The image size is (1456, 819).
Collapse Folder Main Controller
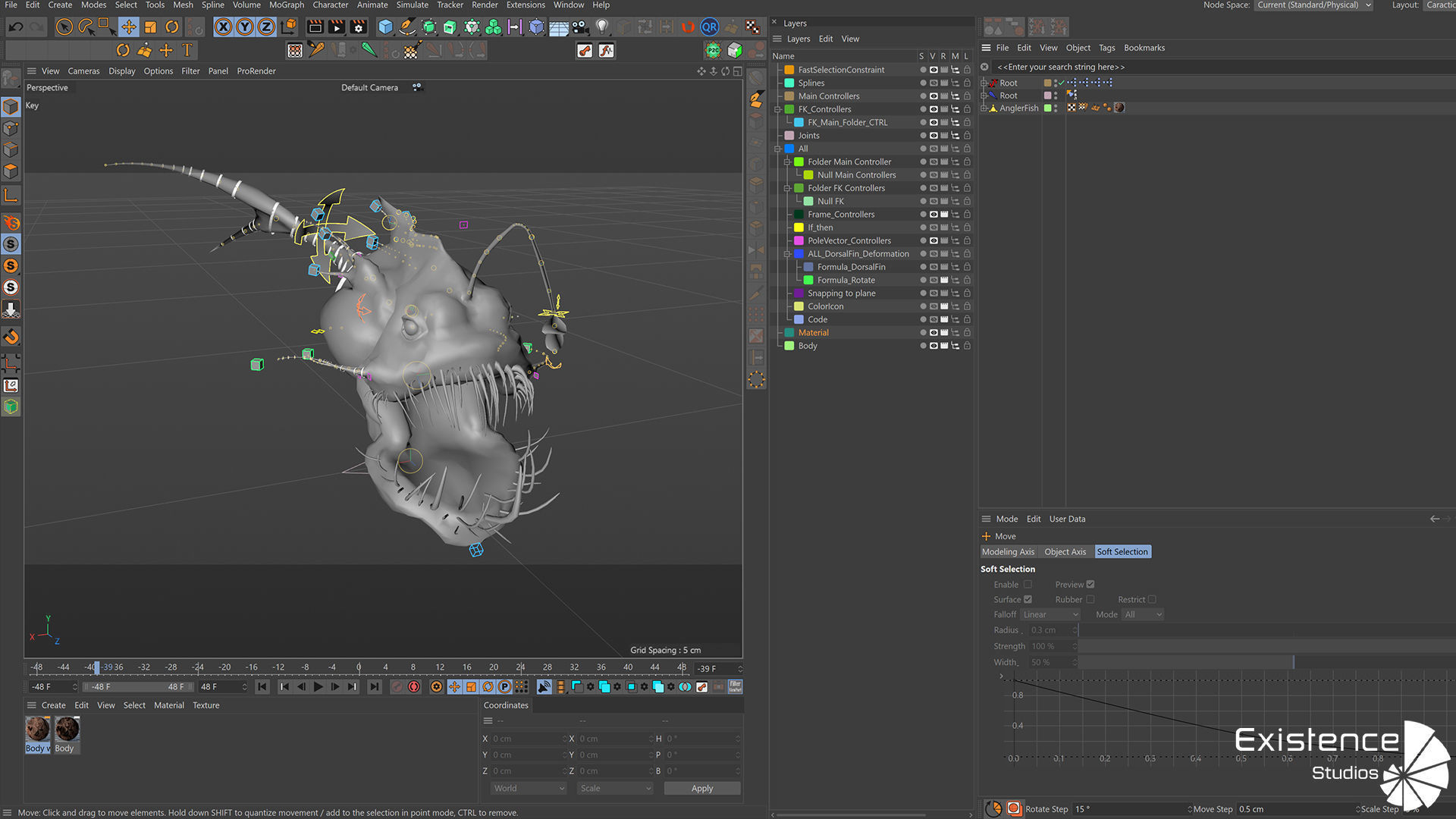(787, 162)
